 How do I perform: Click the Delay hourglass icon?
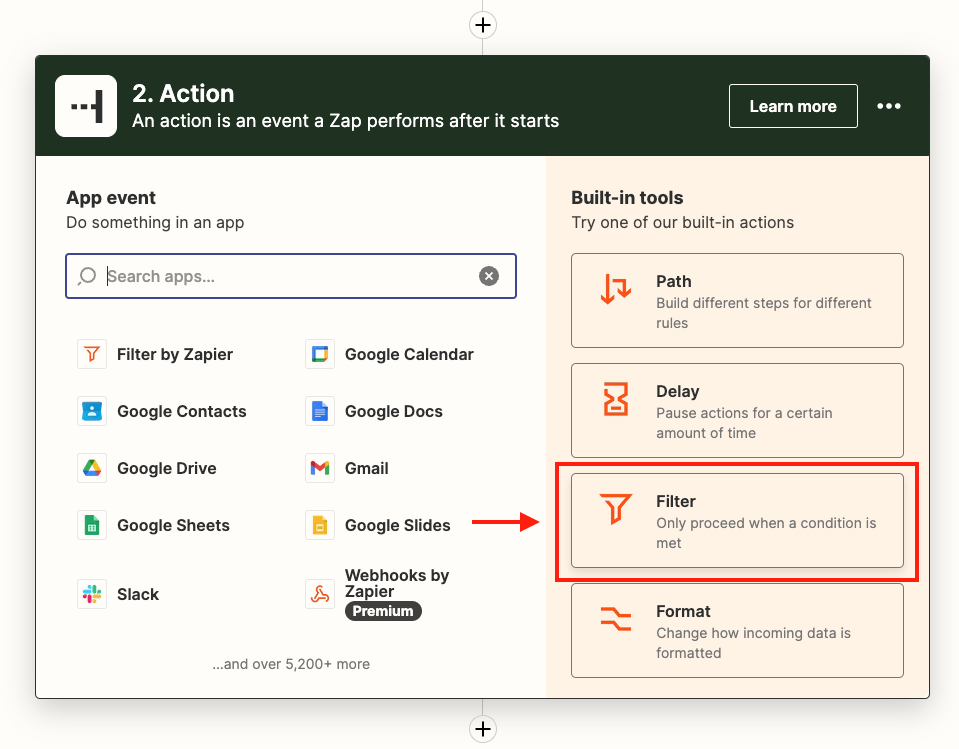[615, 399]
